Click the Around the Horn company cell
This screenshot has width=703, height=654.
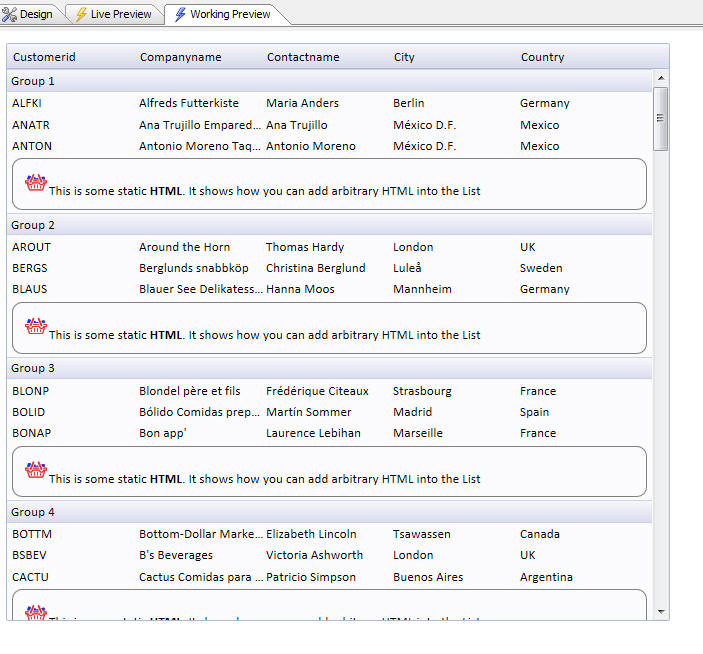click(x=184, y=247)
